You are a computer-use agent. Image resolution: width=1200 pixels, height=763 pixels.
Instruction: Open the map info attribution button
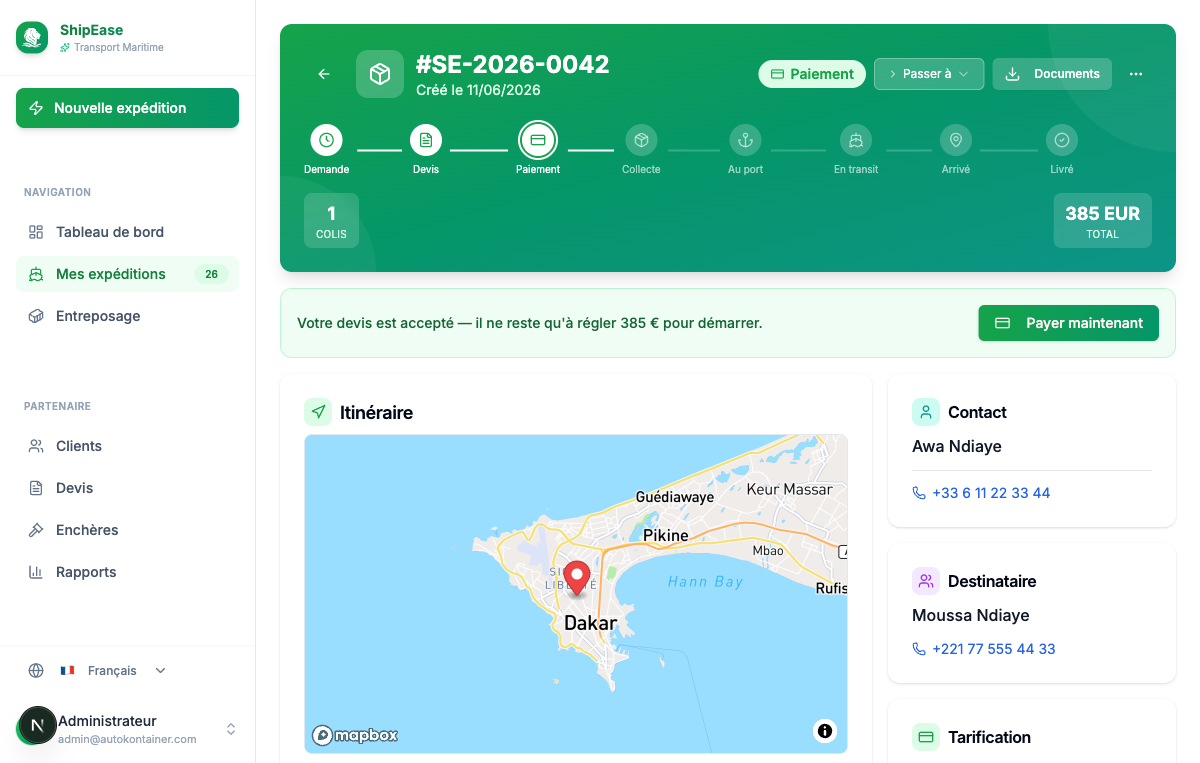(825, 731)
